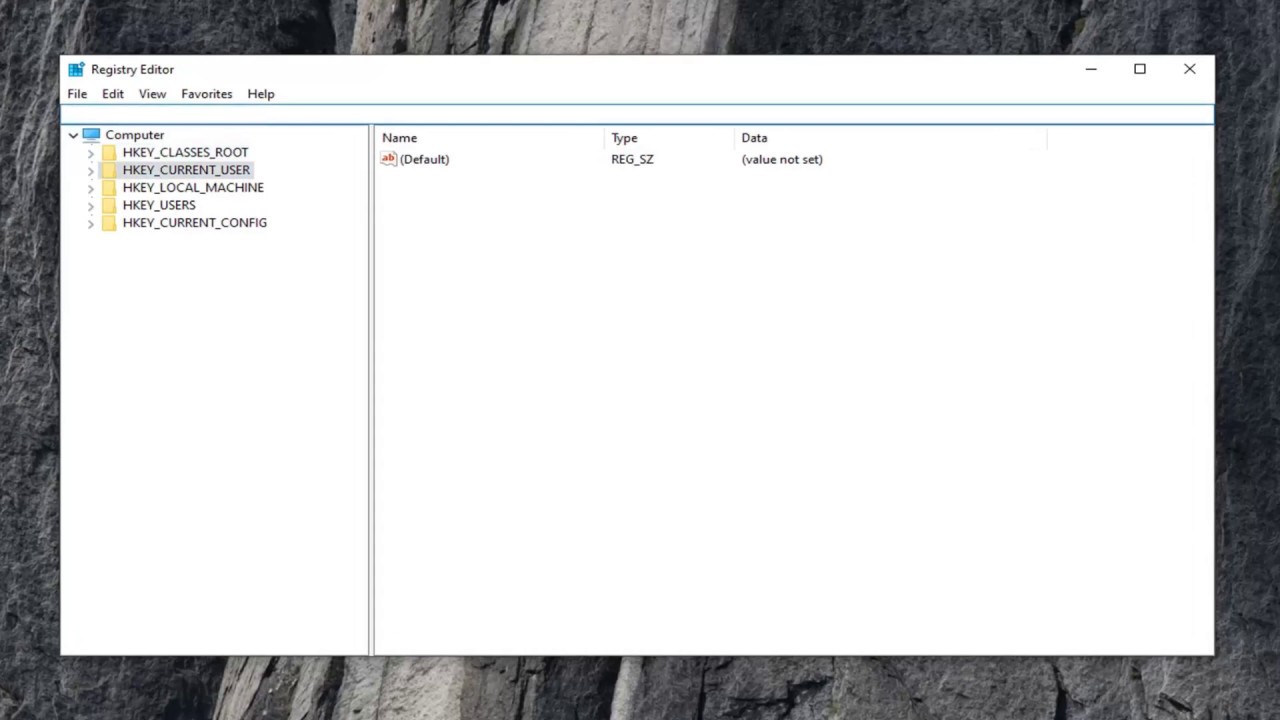Select the HKEY_CLASSES_ROOT label
Viewport: 1280px width, 720px height.
tap(185, 152)
